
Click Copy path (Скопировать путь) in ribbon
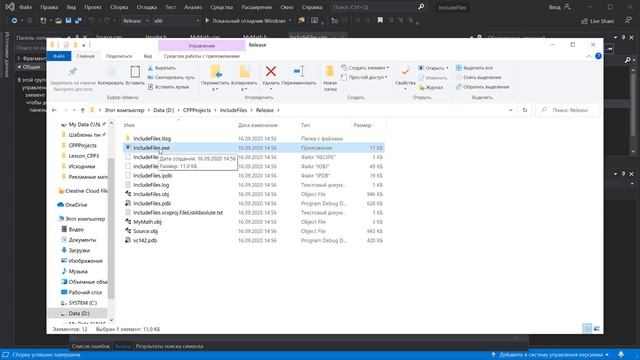171,77
